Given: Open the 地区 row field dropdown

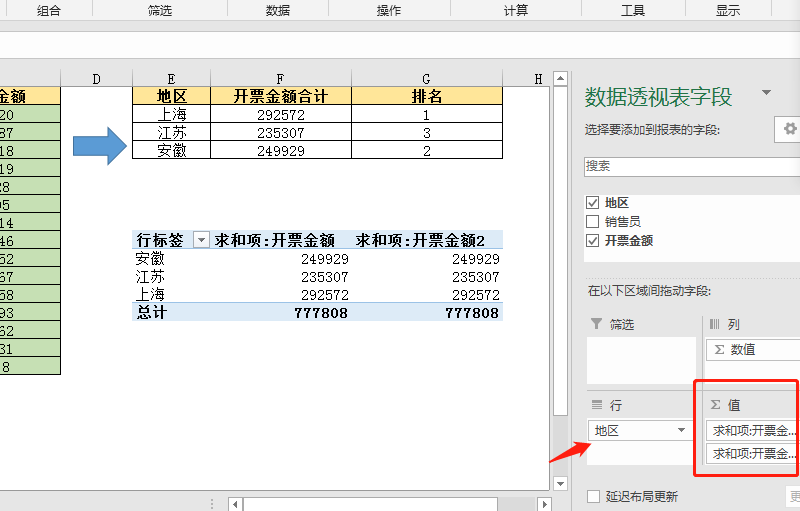Looking at the screenshot, I should click(681, 430).
